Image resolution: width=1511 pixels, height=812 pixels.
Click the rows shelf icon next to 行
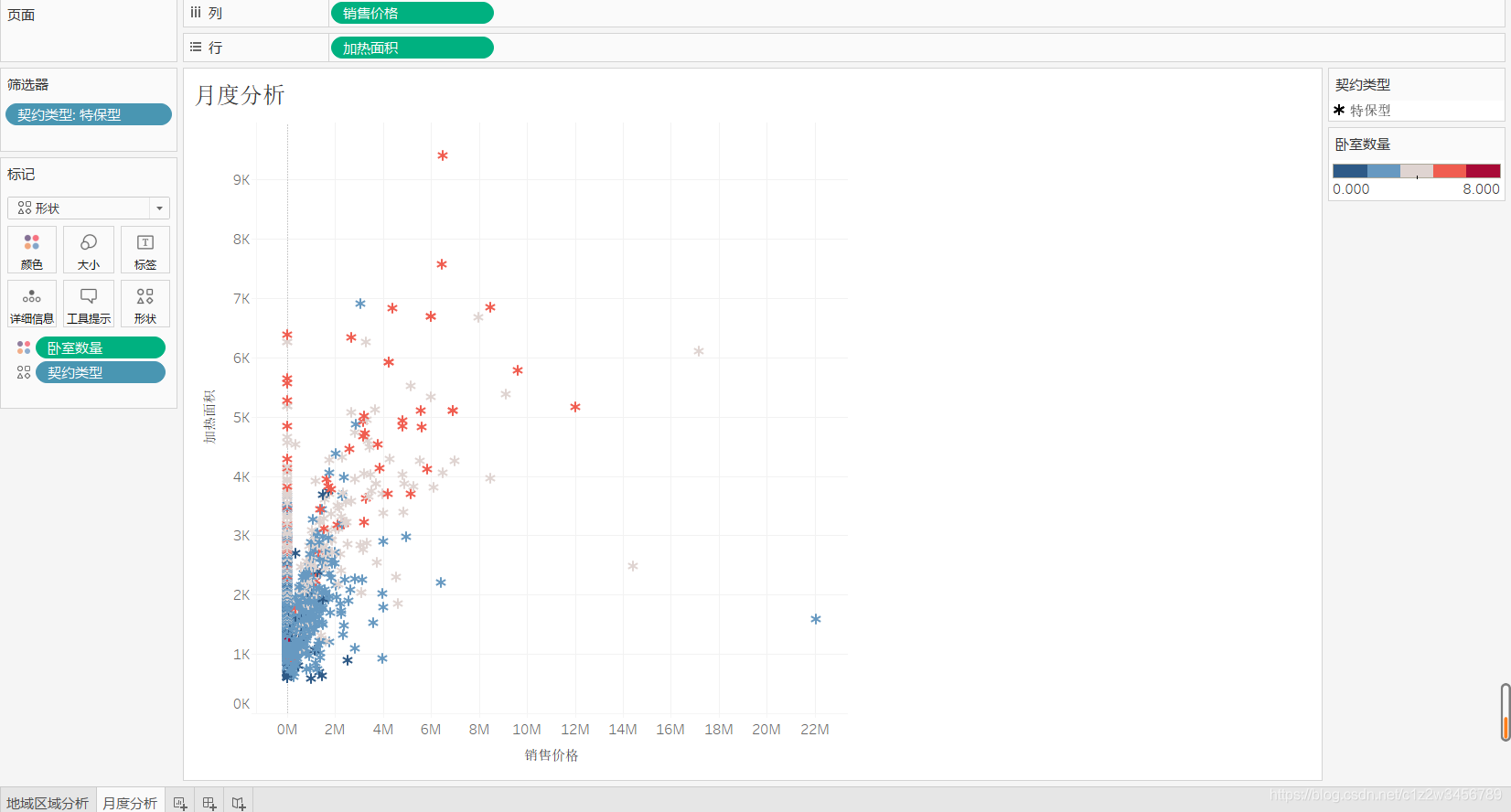coord(196,47)
